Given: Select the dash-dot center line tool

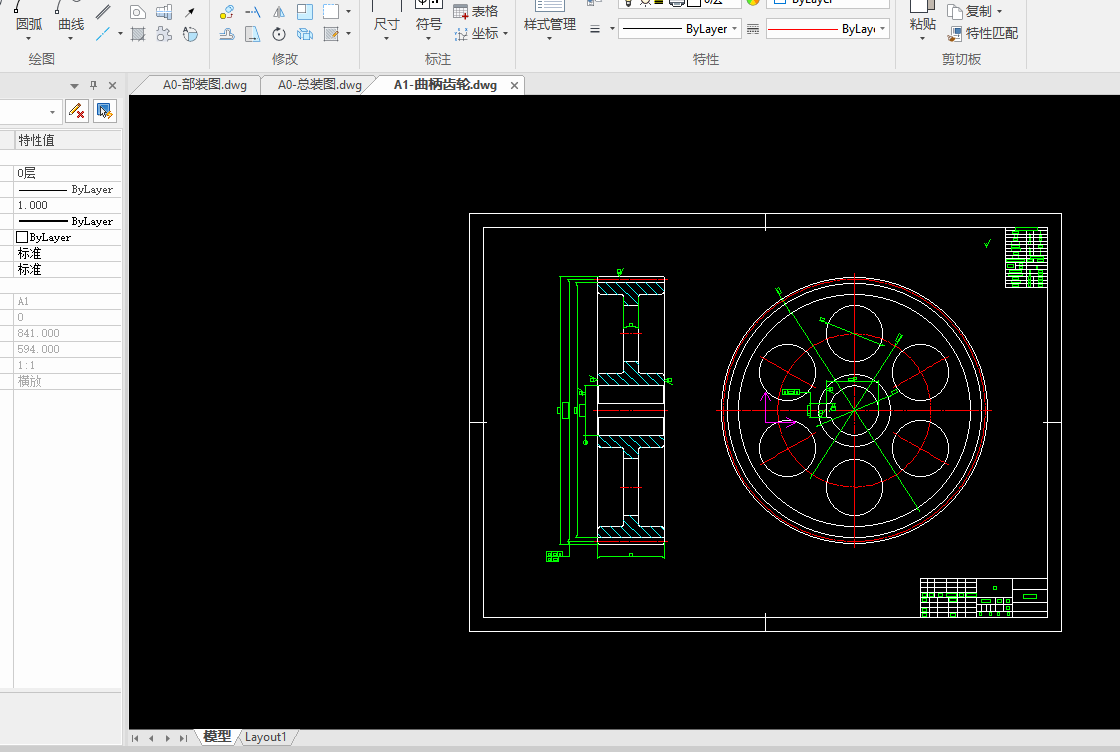Looking at the screenshot, I should tap(104, 34).
